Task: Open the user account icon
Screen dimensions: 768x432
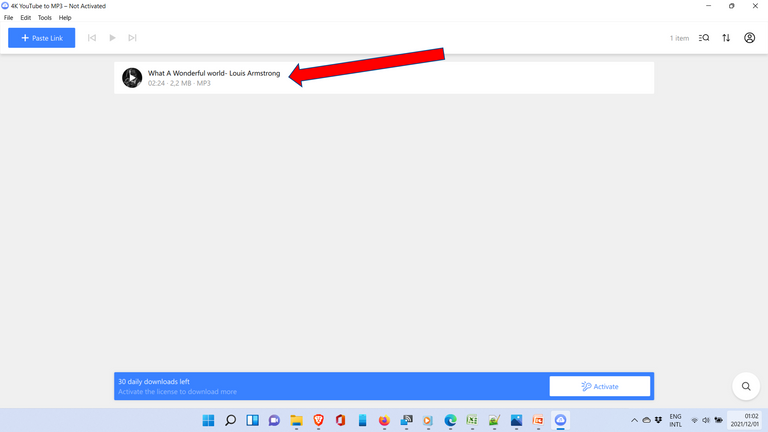Action: [749, 38]
